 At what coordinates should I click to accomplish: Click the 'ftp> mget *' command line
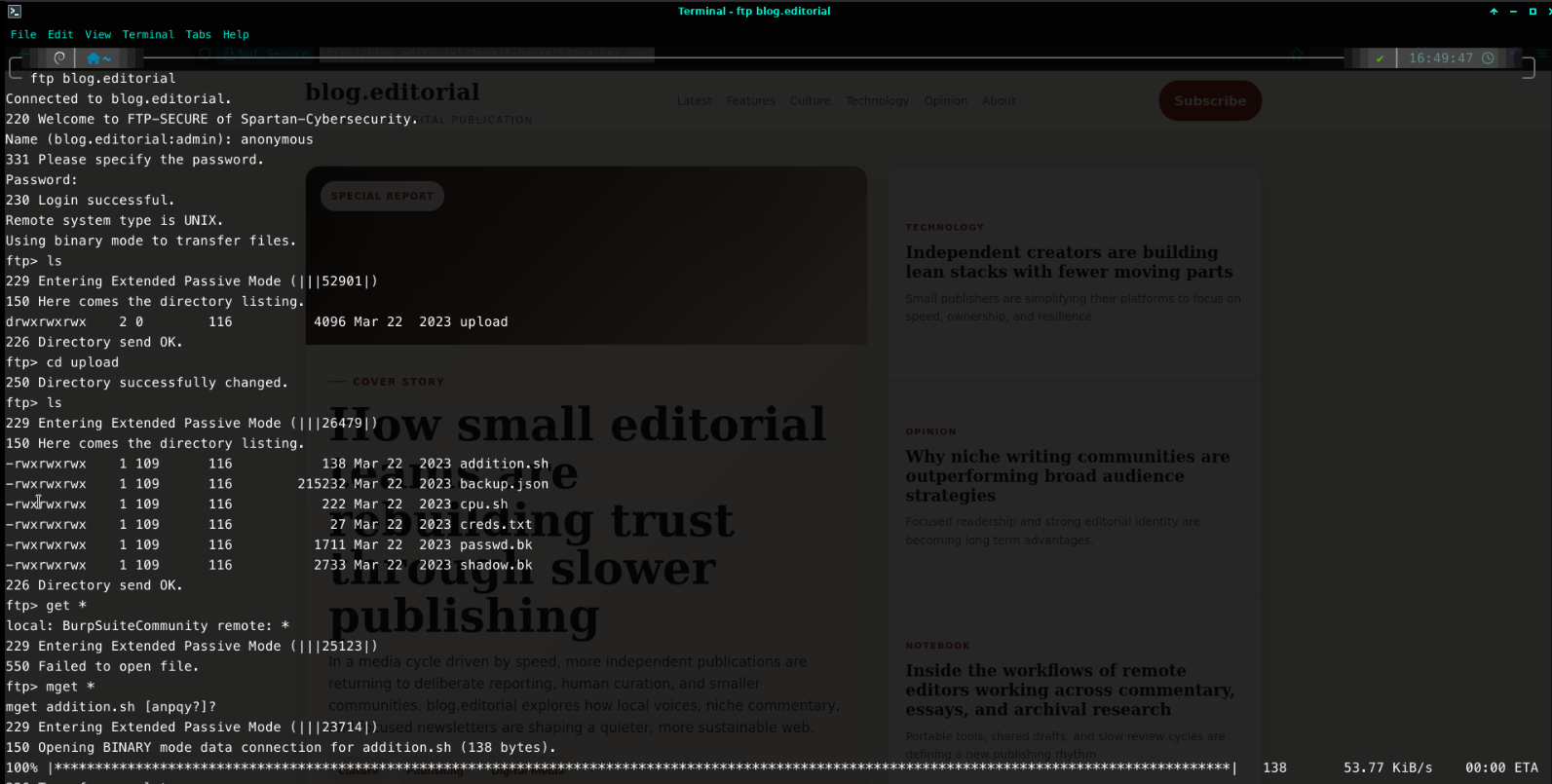click(x=51, y=687)
